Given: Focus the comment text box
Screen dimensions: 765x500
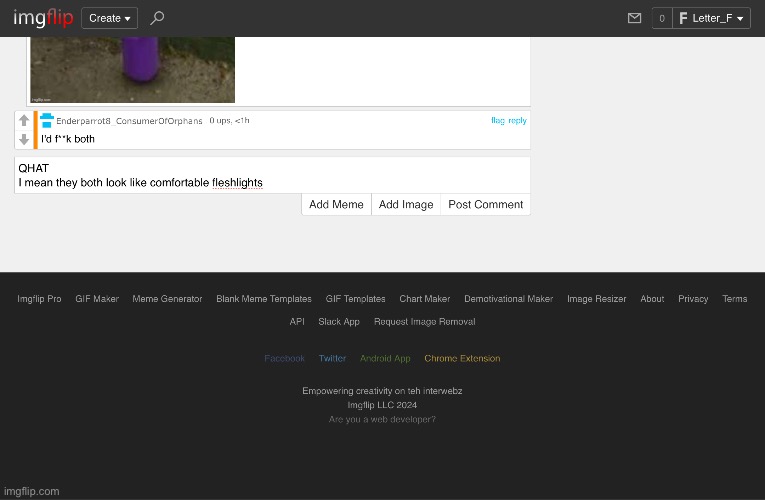Looking at the screenshot, I should 272,175.
